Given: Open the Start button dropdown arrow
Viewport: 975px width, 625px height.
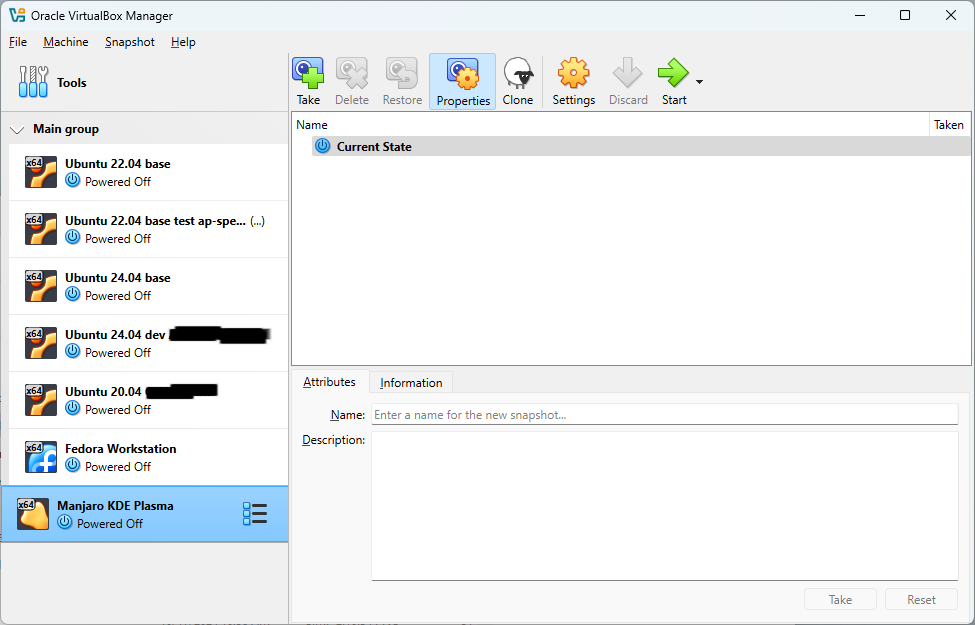Looking at the screenshot, I should click(700, 82).
